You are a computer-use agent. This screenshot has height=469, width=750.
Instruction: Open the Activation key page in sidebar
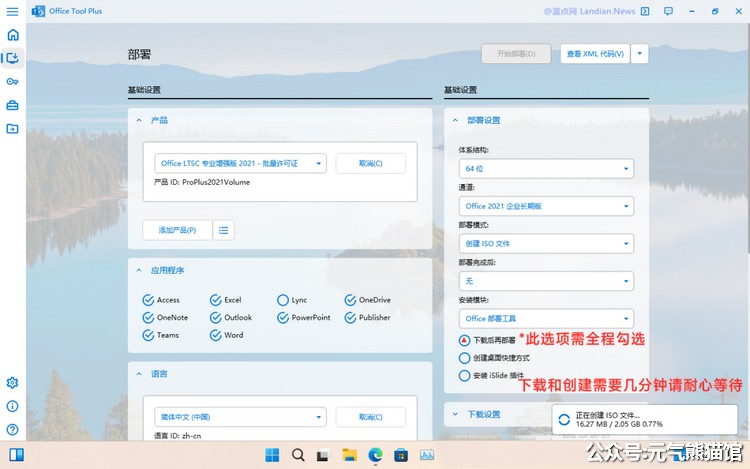12,82
